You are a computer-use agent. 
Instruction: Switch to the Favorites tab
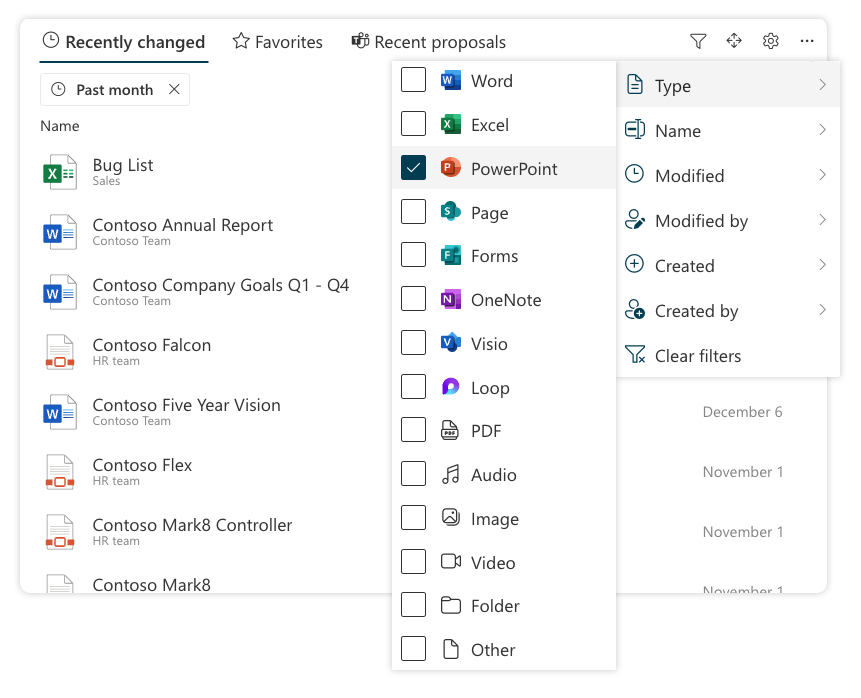[x=278, y=42]
